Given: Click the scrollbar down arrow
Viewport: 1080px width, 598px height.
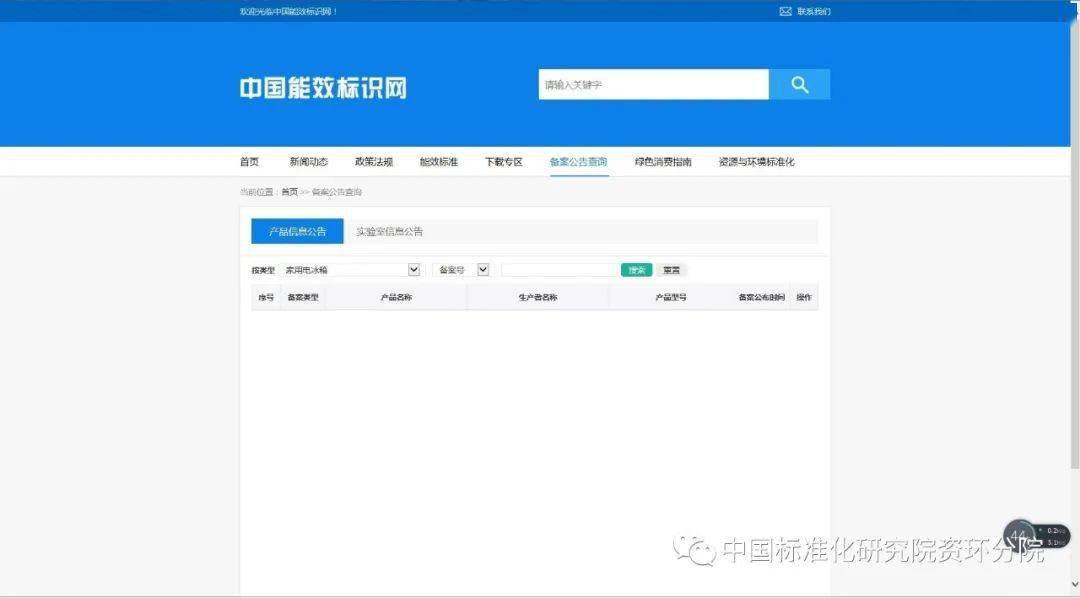Looking at the screenshot, I should pyautogui.click(x=1074, y=584).
